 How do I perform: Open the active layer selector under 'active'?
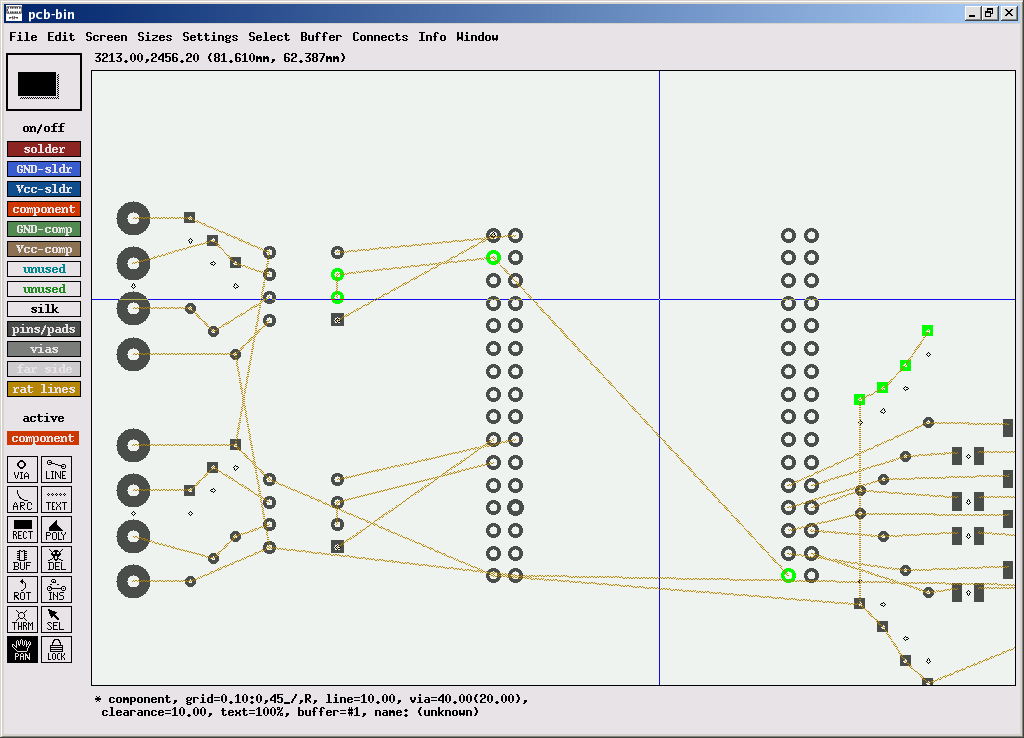coord(43,438)
